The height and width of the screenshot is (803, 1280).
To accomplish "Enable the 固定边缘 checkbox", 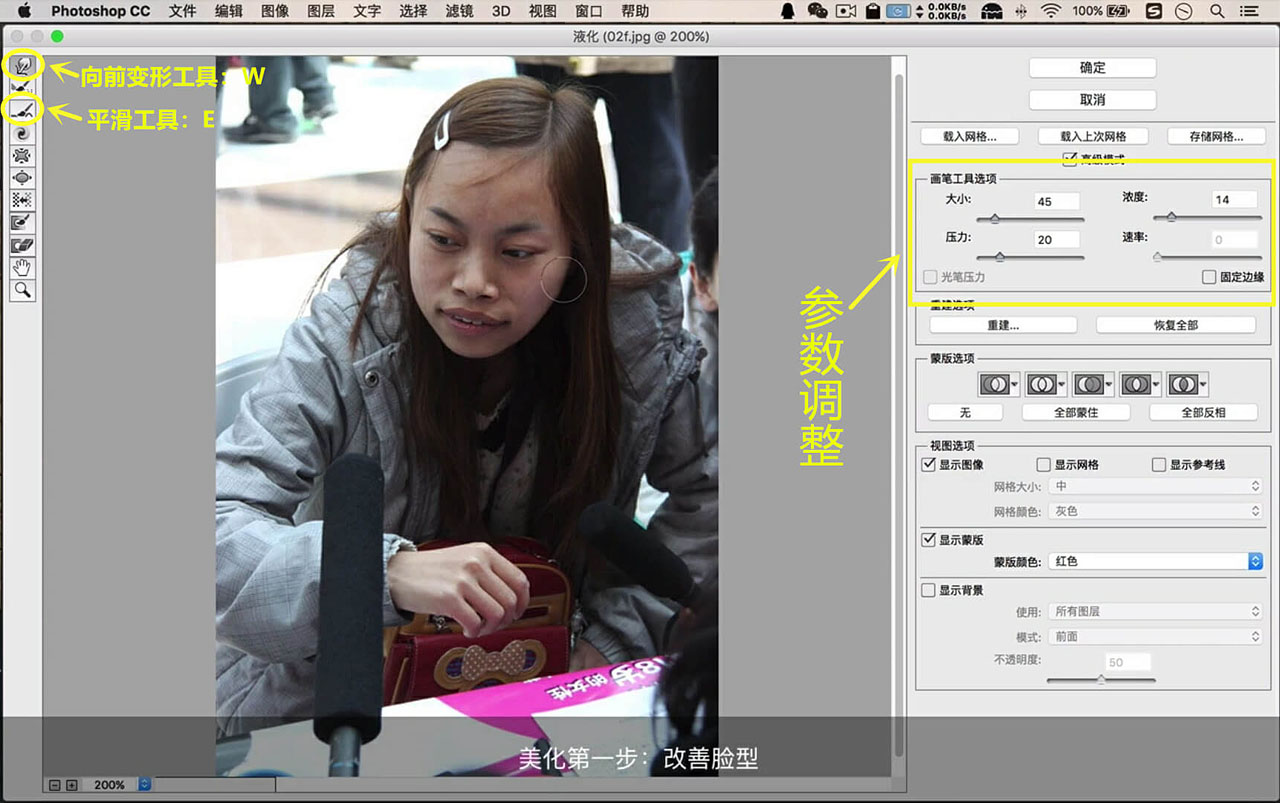I will pyautogui.click(x=1209, y=277).
